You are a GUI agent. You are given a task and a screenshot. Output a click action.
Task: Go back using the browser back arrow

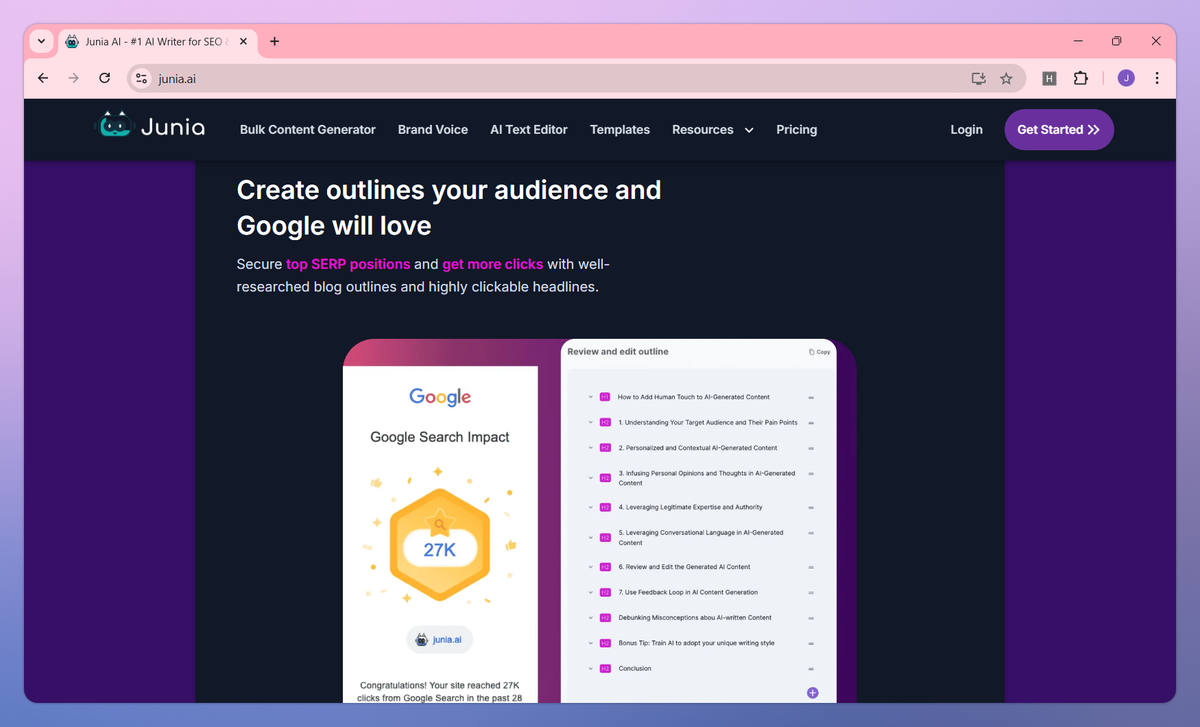coord(42,78)
